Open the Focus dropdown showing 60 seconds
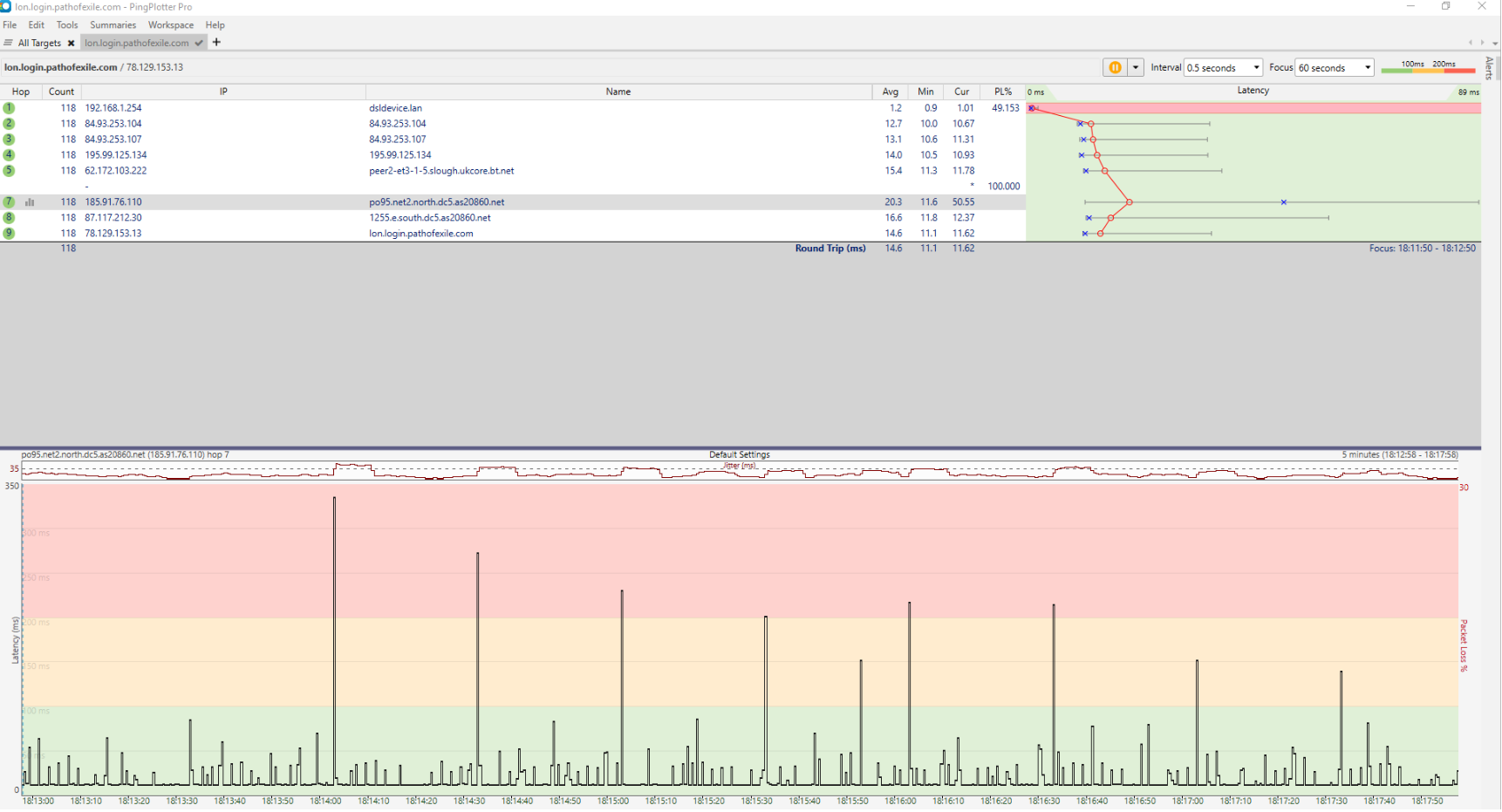1502x812 pixels. point(1335,67)
